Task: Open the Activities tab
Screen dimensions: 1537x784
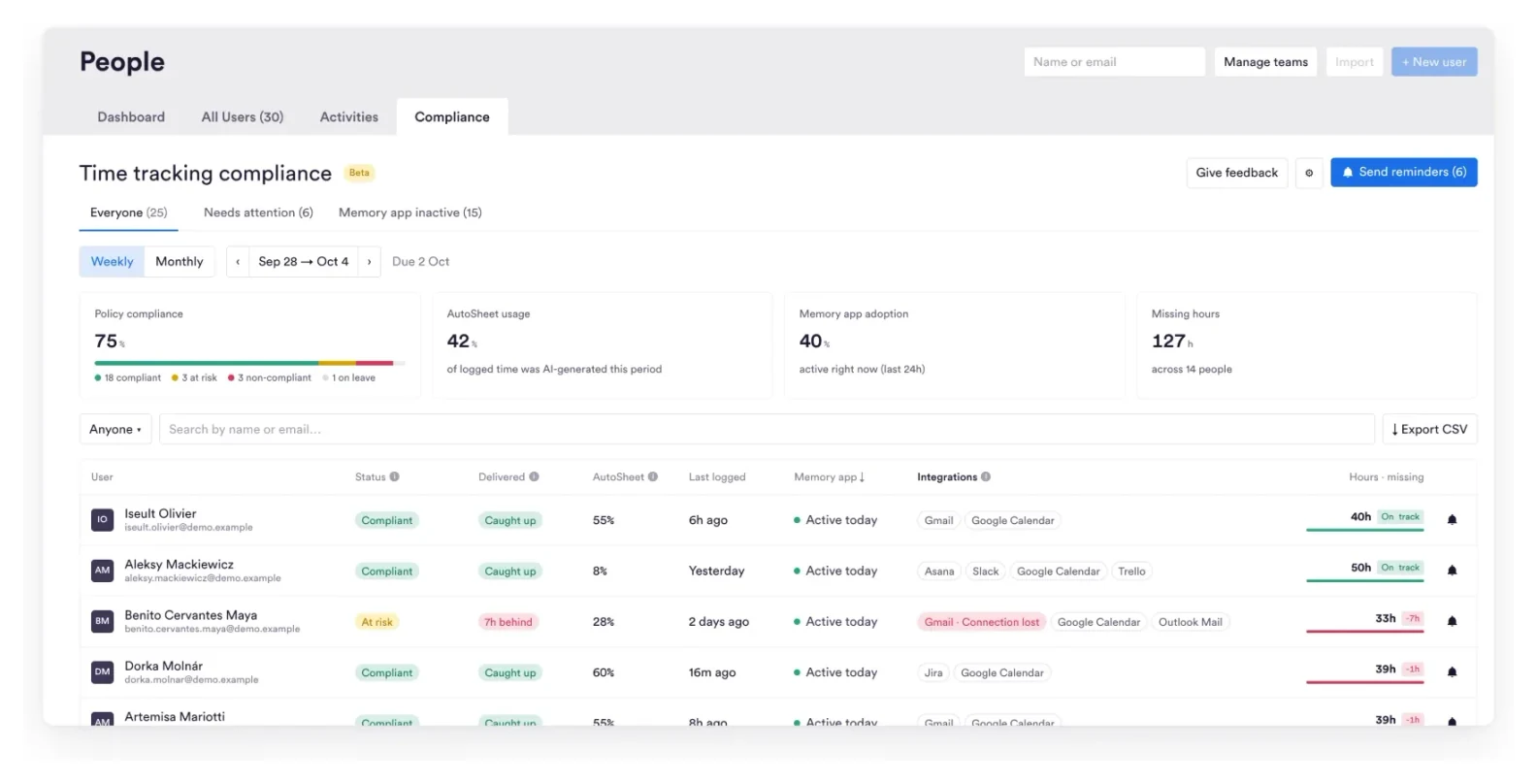Action: pyautogui.click(x=349, y=117)
